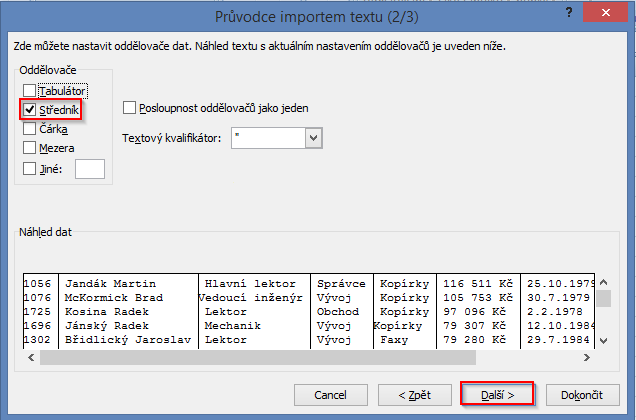Screen dimensions: 636x420
Task: Click preview cell Jánský Radek
Action: pyautogui.click(x=107, y=326)
